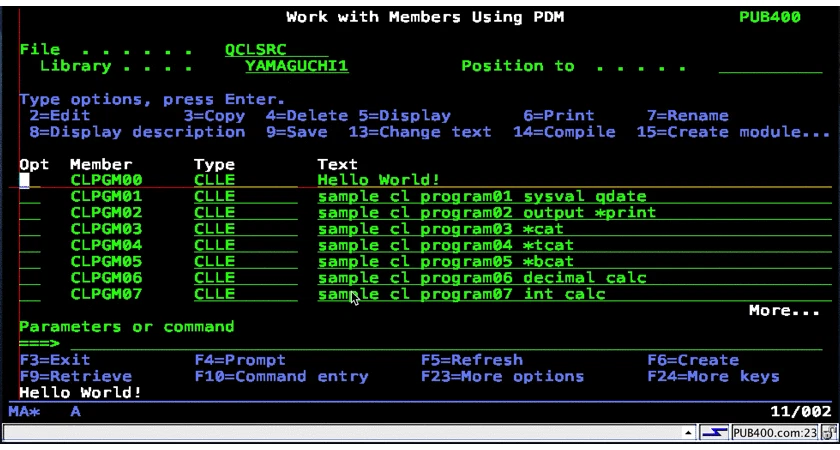Click F5=Refresh function key
Image resolution: width=840 pixels, height=450 pixels.
click(471, 359)
